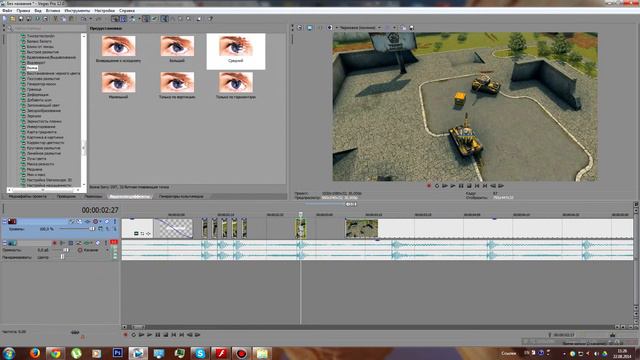Open project video properties in preview toolbar
Screen dimensions: 640x360
coord(300,28)
